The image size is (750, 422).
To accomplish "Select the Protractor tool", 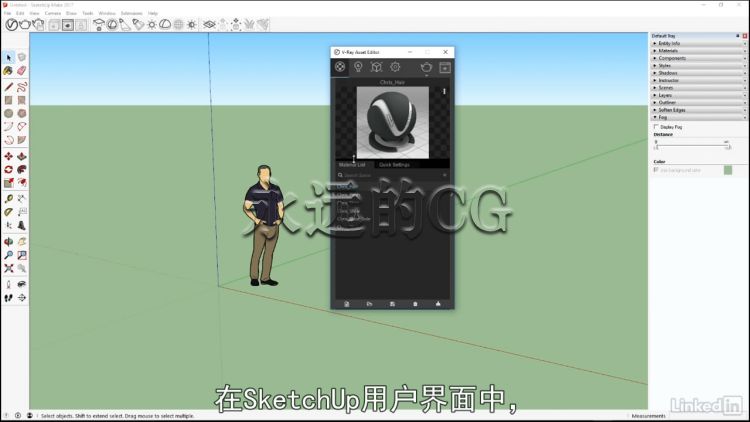I will 9,212.
